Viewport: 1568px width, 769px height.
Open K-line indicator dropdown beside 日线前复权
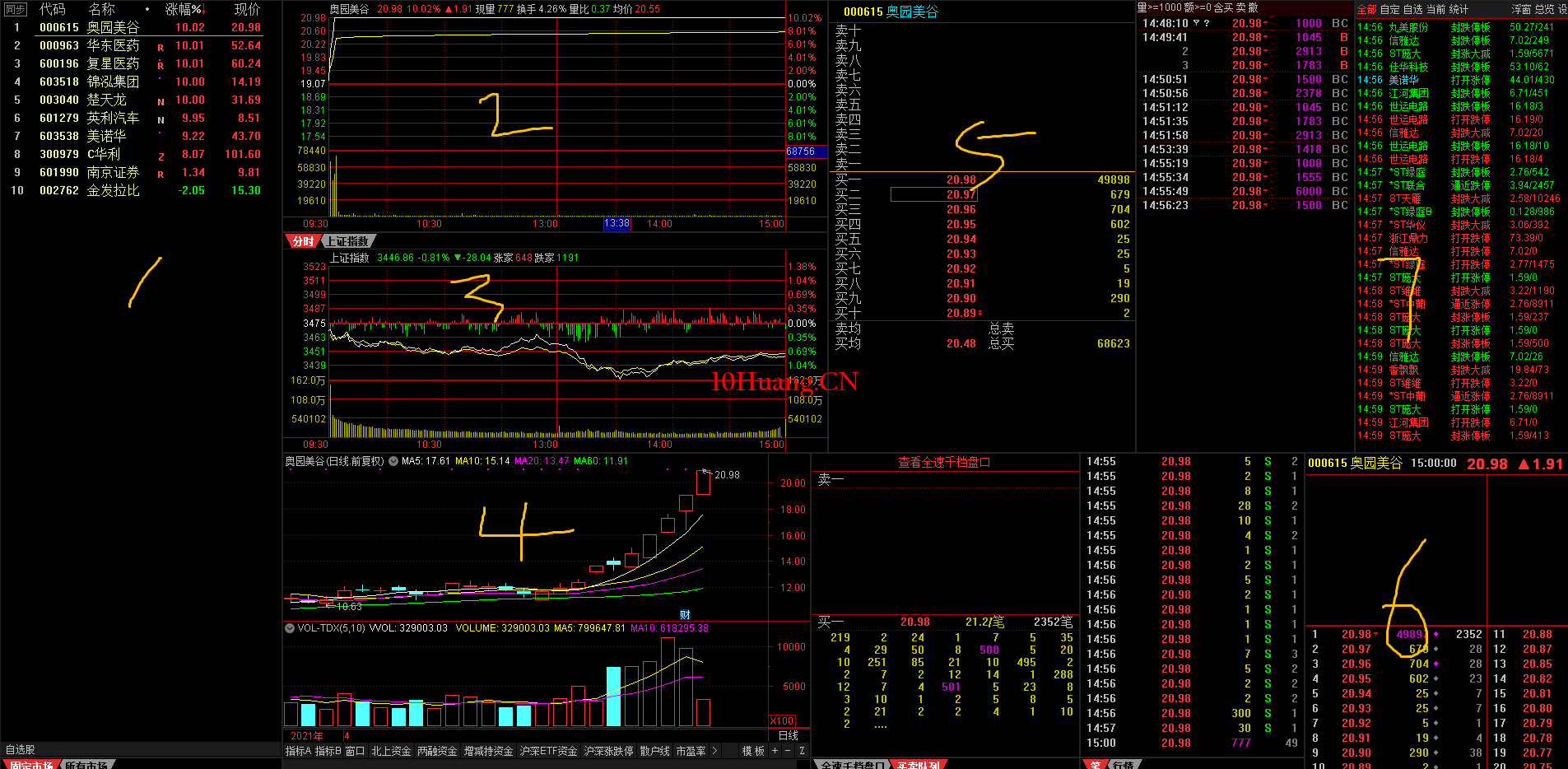pos(393,461)
